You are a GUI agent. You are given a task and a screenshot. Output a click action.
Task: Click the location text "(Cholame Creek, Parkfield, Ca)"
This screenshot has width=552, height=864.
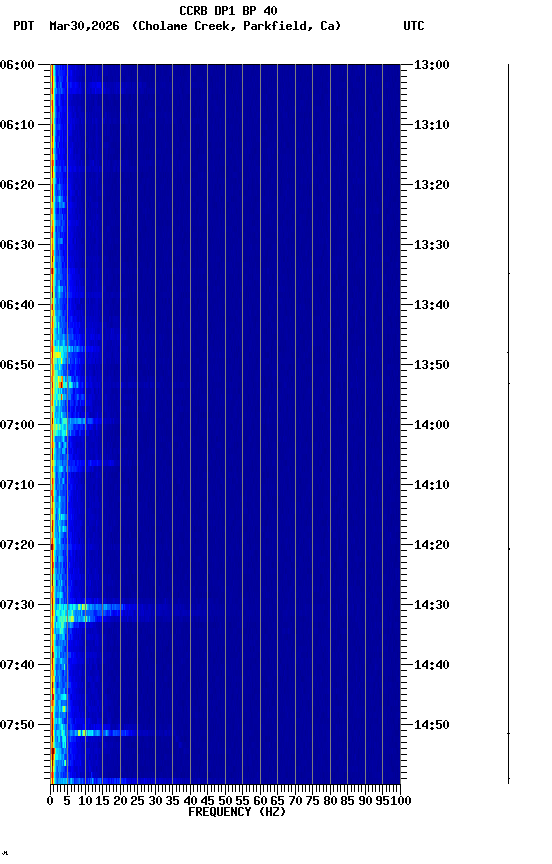pos(236,26)
